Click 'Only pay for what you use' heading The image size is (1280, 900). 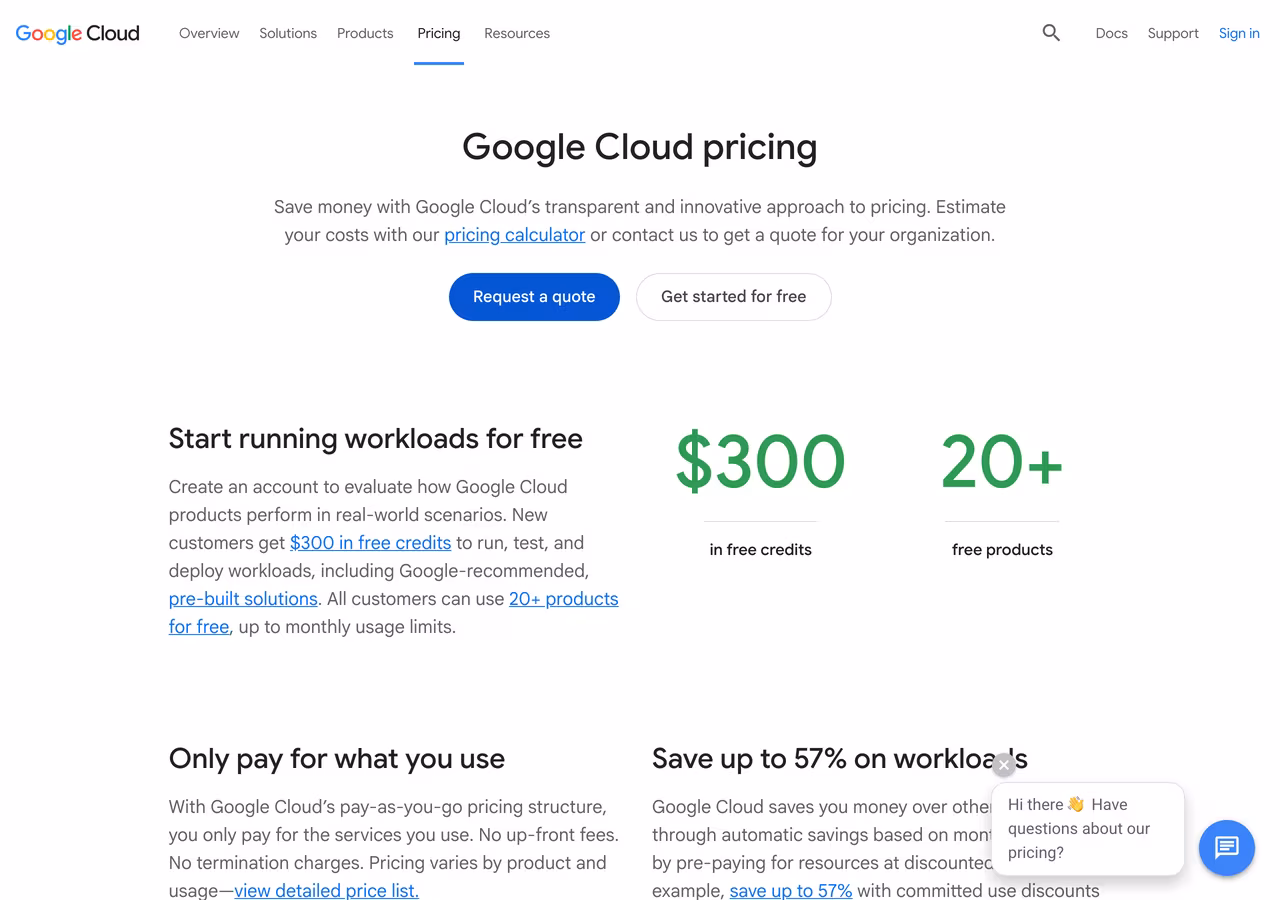[337, 758]
